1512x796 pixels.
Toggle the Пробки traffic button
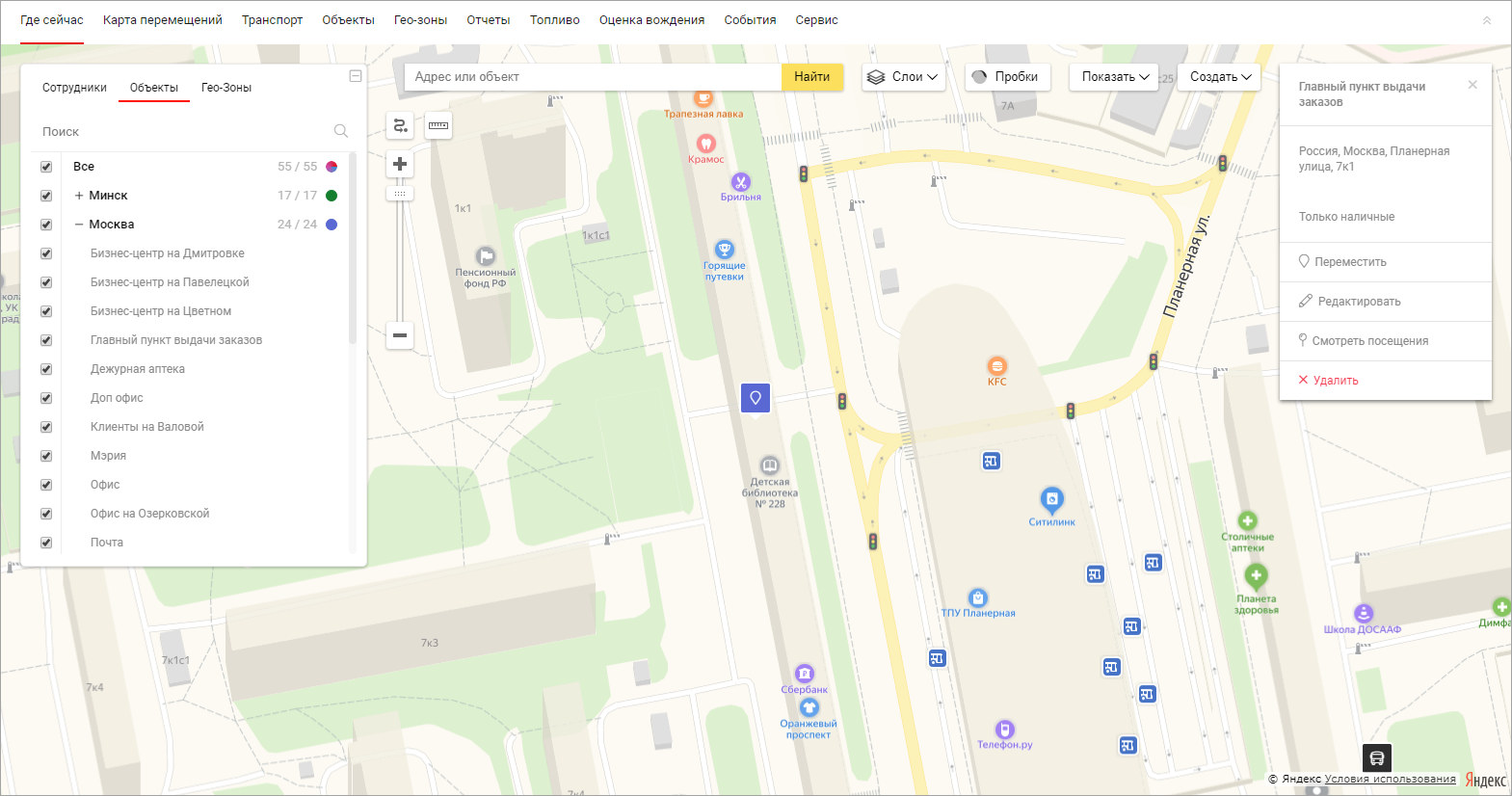coord(1007,77)
